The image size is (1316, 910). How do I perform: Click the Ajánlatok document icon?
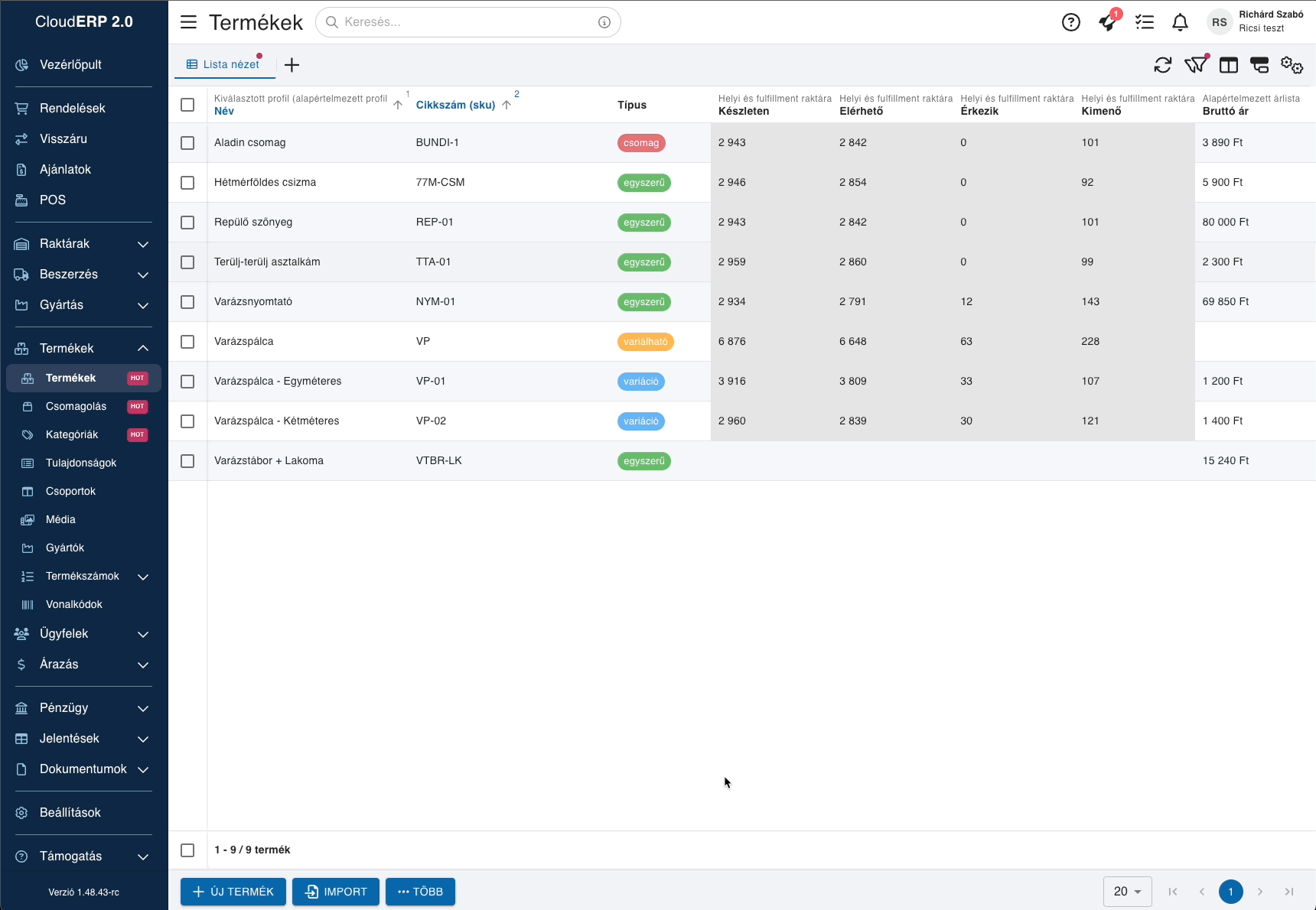(x=21, y=170)
